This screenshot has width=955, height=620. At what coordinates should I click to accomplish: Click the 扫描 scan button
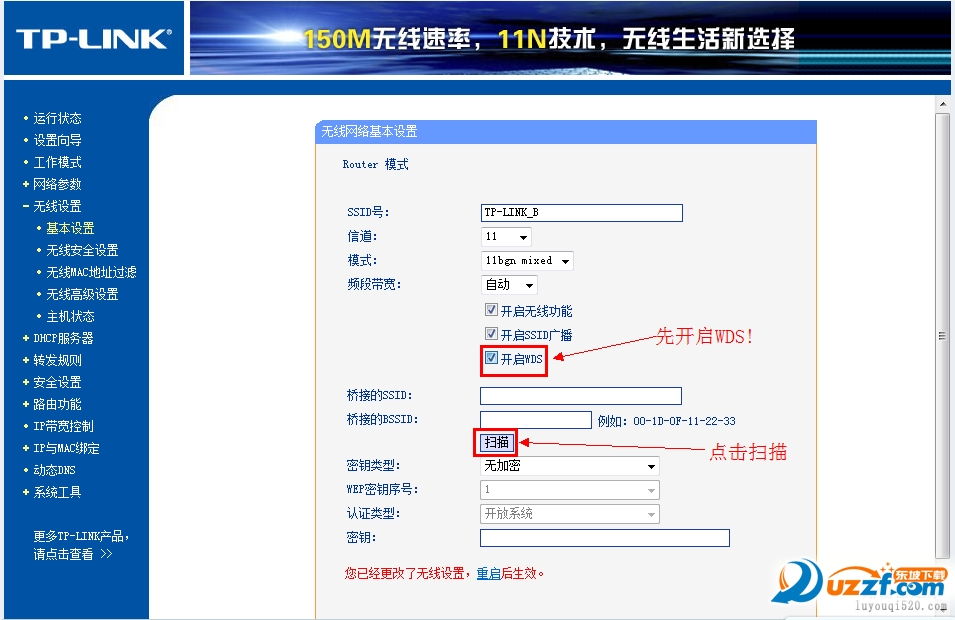(496, 442)
